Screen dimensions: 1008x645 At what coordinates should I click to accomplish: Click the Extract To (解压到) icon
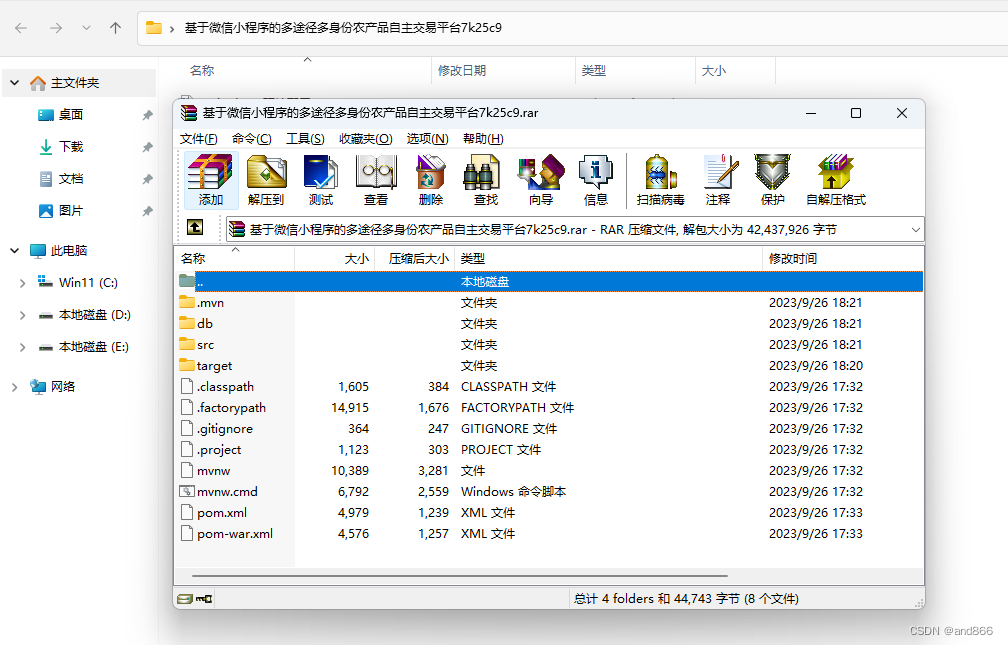tap(266, 180)
